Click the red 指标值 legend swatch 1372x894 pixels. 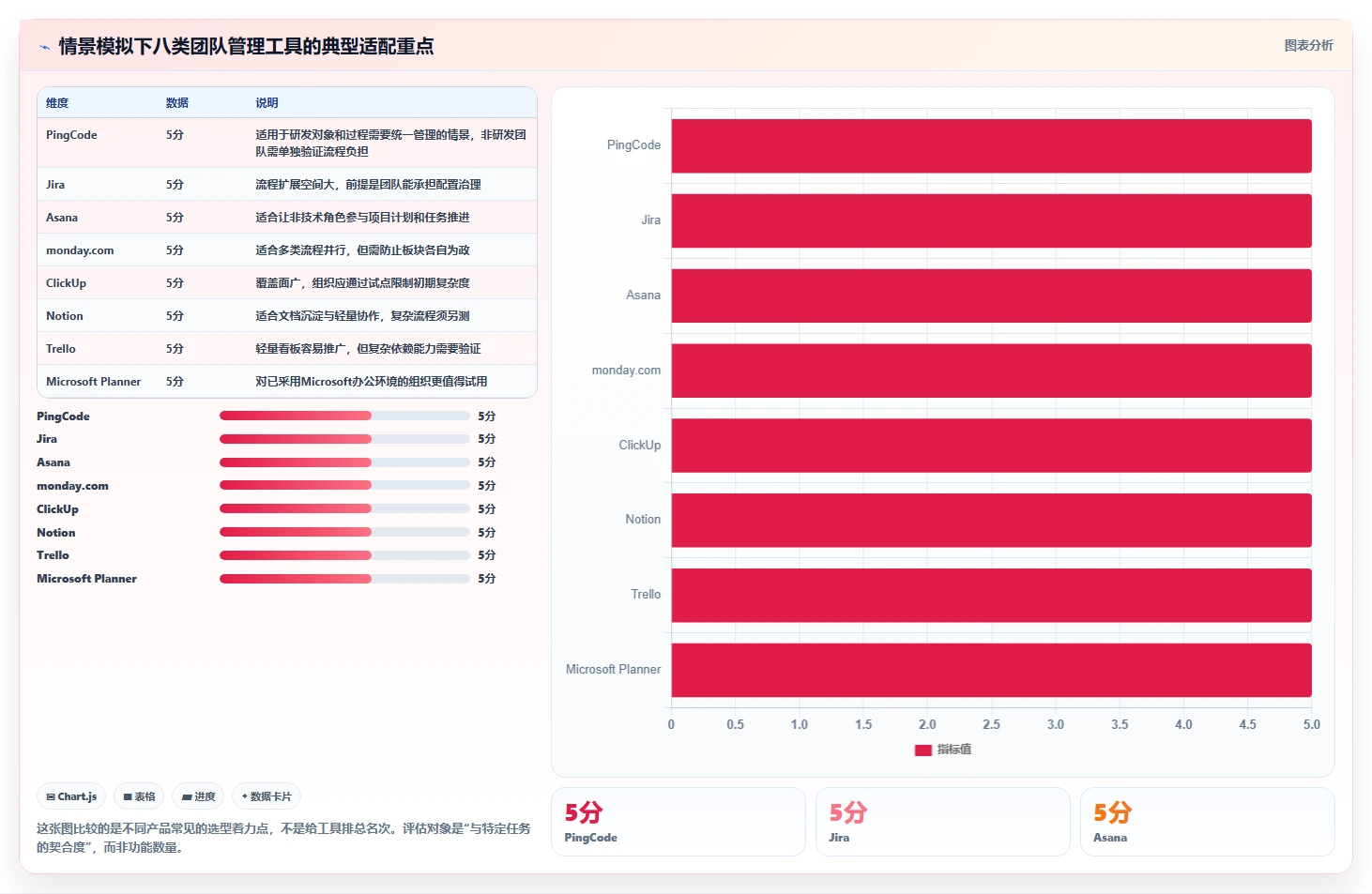click(x=922, y=750)
